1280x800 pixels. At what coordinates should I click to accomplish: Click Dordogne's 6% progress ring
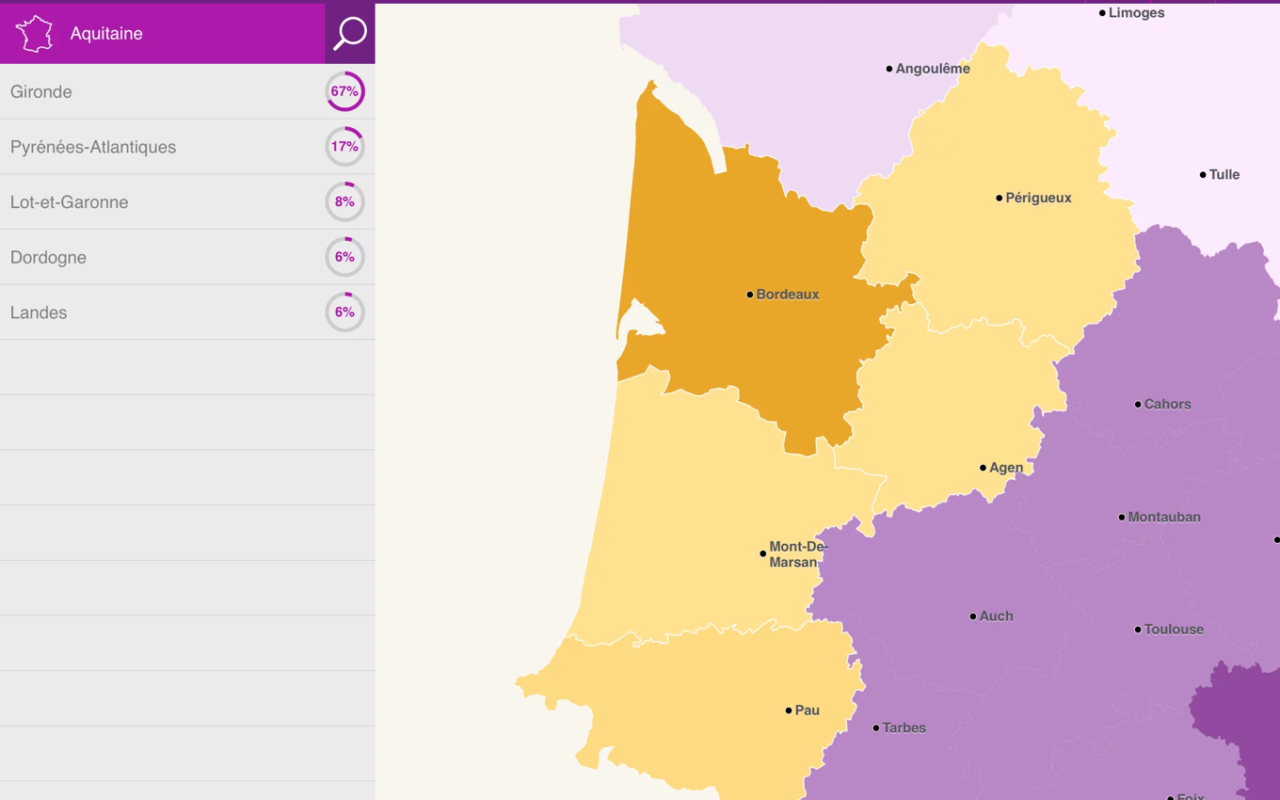(x=345, y=257)
